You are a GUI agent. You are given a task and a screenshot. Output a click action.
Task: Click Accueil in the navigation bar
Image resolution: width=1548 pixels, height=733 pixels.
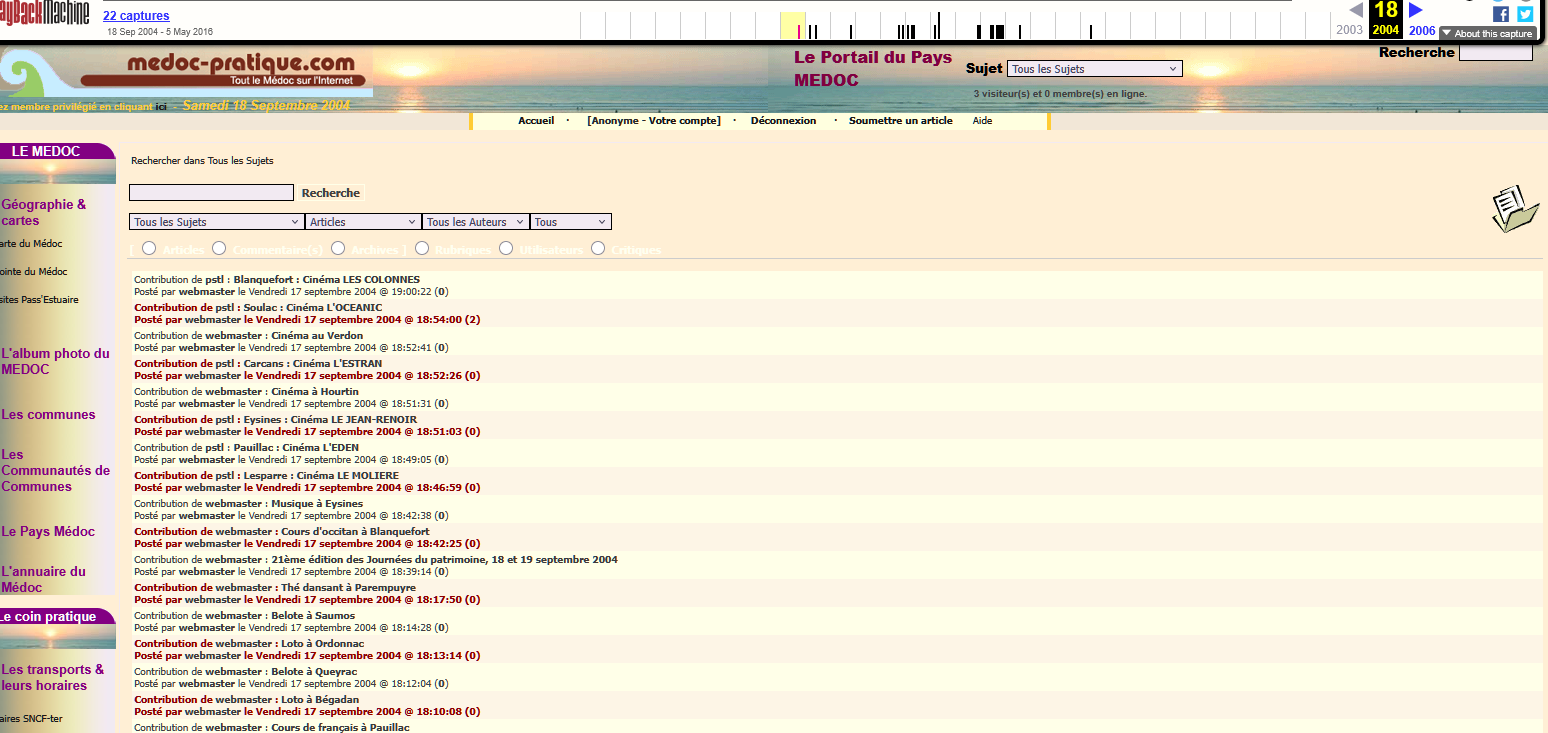pos(536,121)
